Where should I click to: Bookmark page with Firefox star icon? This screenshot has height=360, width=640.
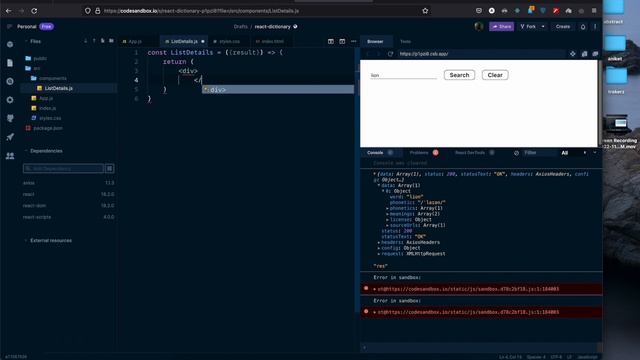pos(425,11)
